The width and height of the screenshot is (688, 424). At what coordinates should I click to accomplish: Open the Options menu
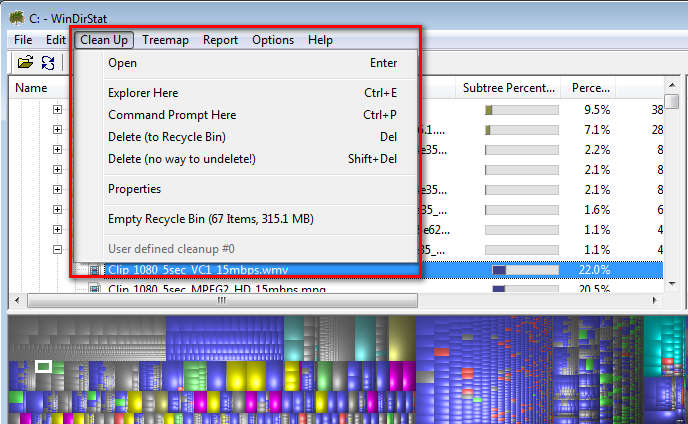[273, 40]
